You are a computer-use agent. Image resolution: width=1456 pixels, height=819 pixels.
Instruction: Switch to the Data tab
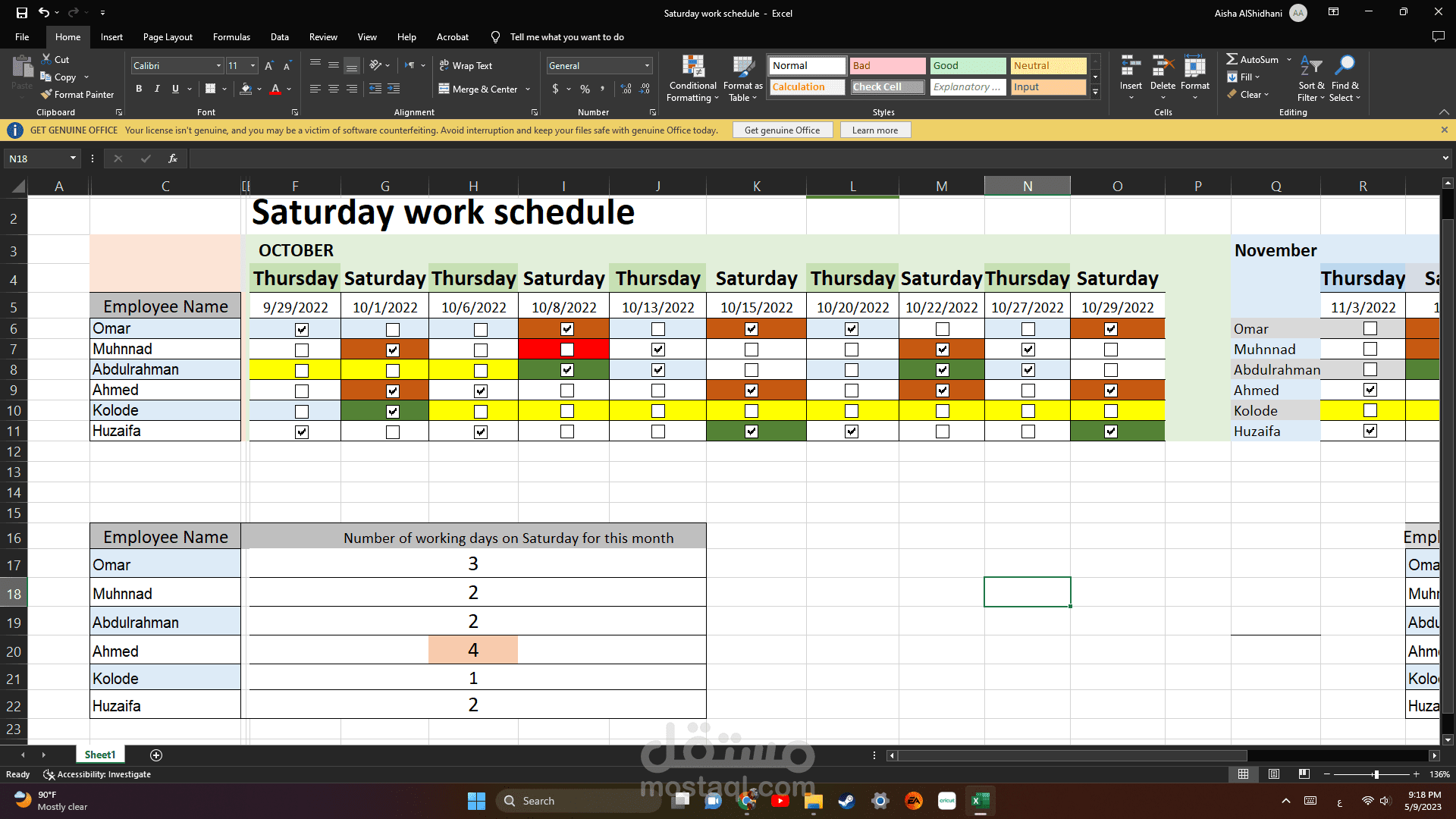(280, 36)
